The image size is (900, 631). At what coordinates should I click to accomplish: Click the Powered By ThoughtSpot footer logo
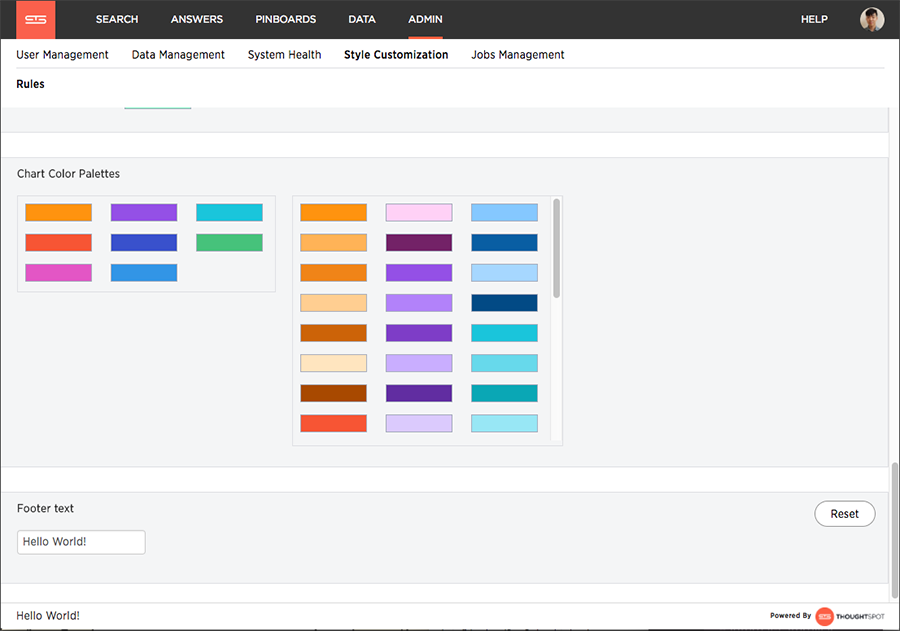pos(827,616)
